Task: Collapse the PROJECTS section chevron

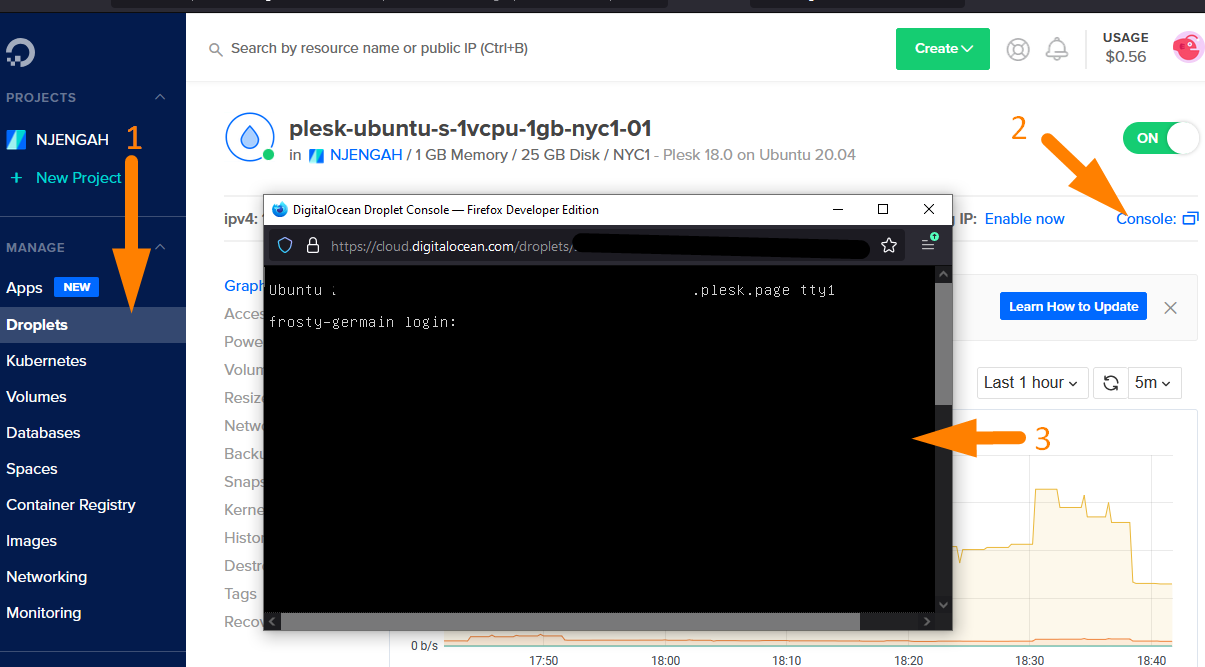Action: [160, 98]
